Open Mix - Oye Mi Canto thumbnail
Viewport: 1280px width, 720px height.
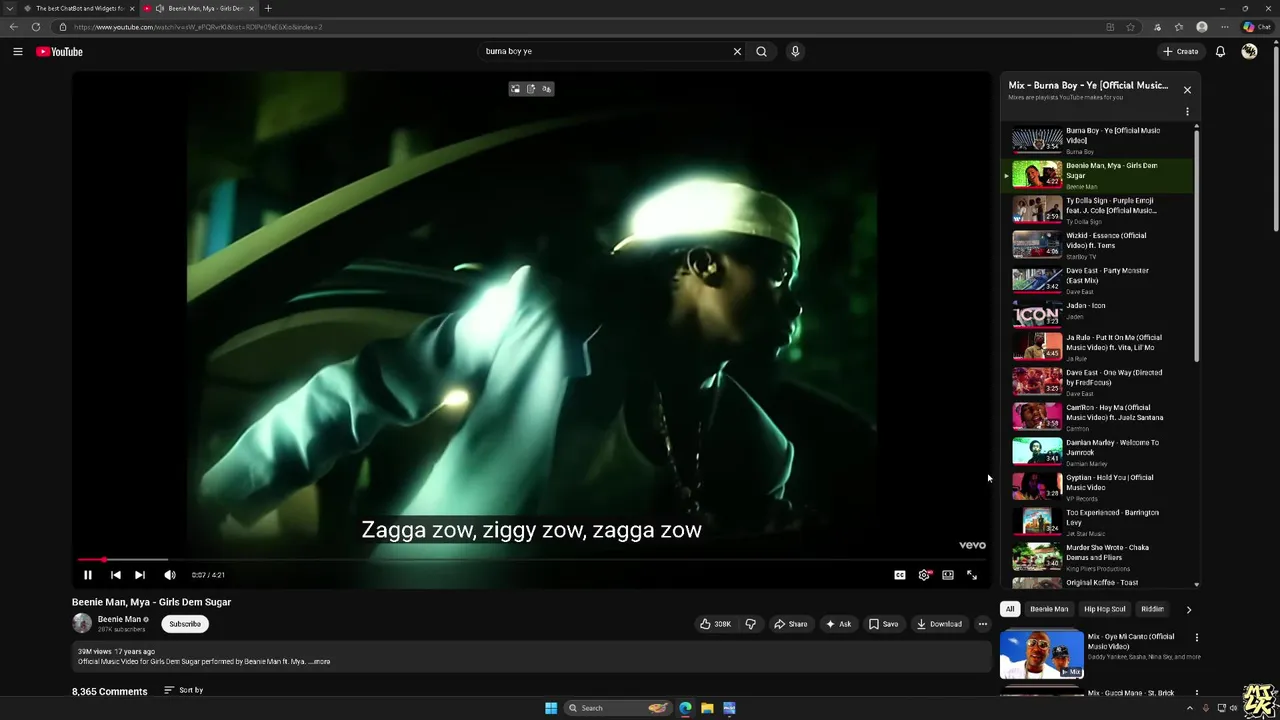[1042, 654]
